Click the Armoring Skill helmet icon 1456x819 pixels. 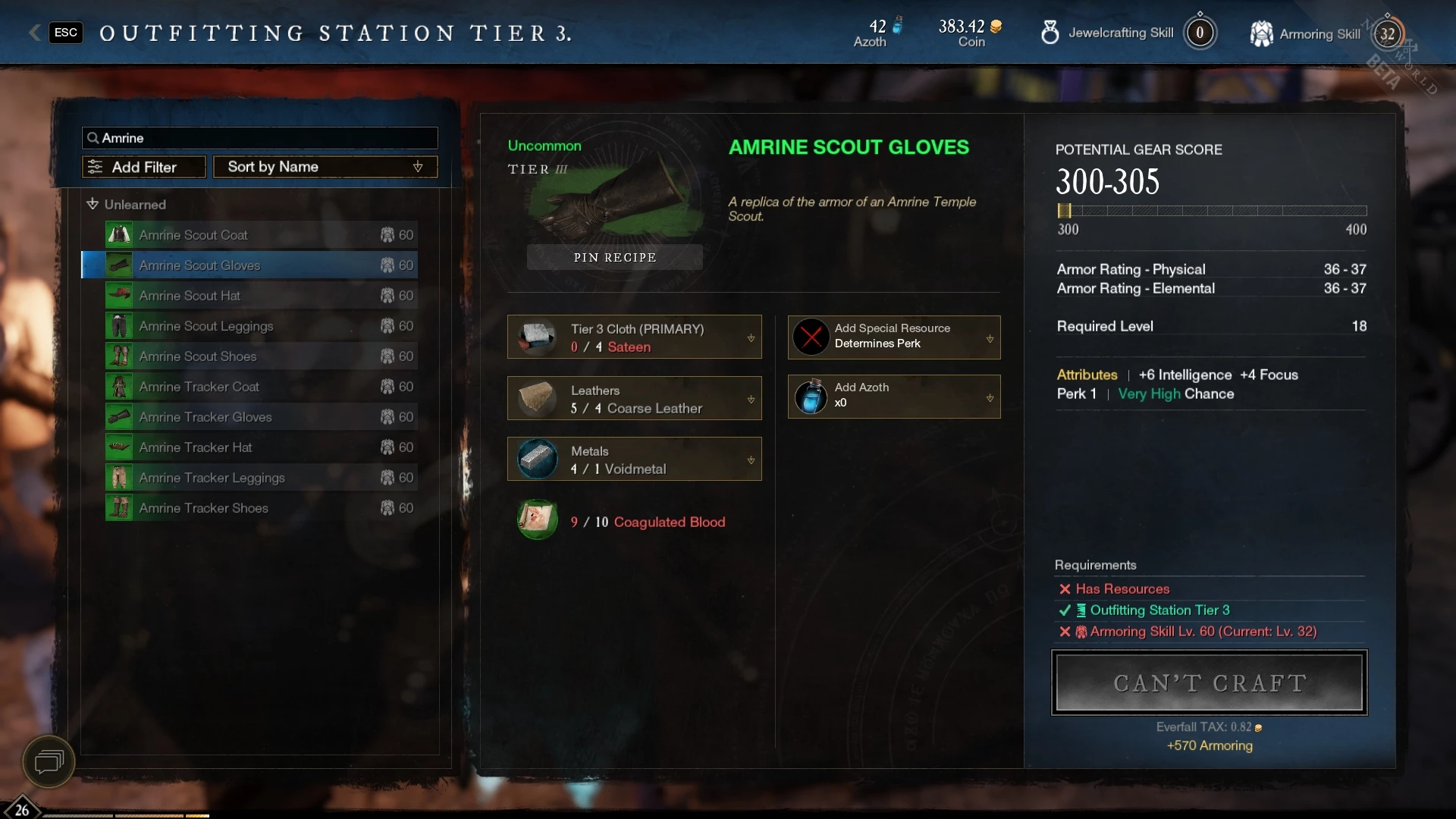(x=1261, y=33)
